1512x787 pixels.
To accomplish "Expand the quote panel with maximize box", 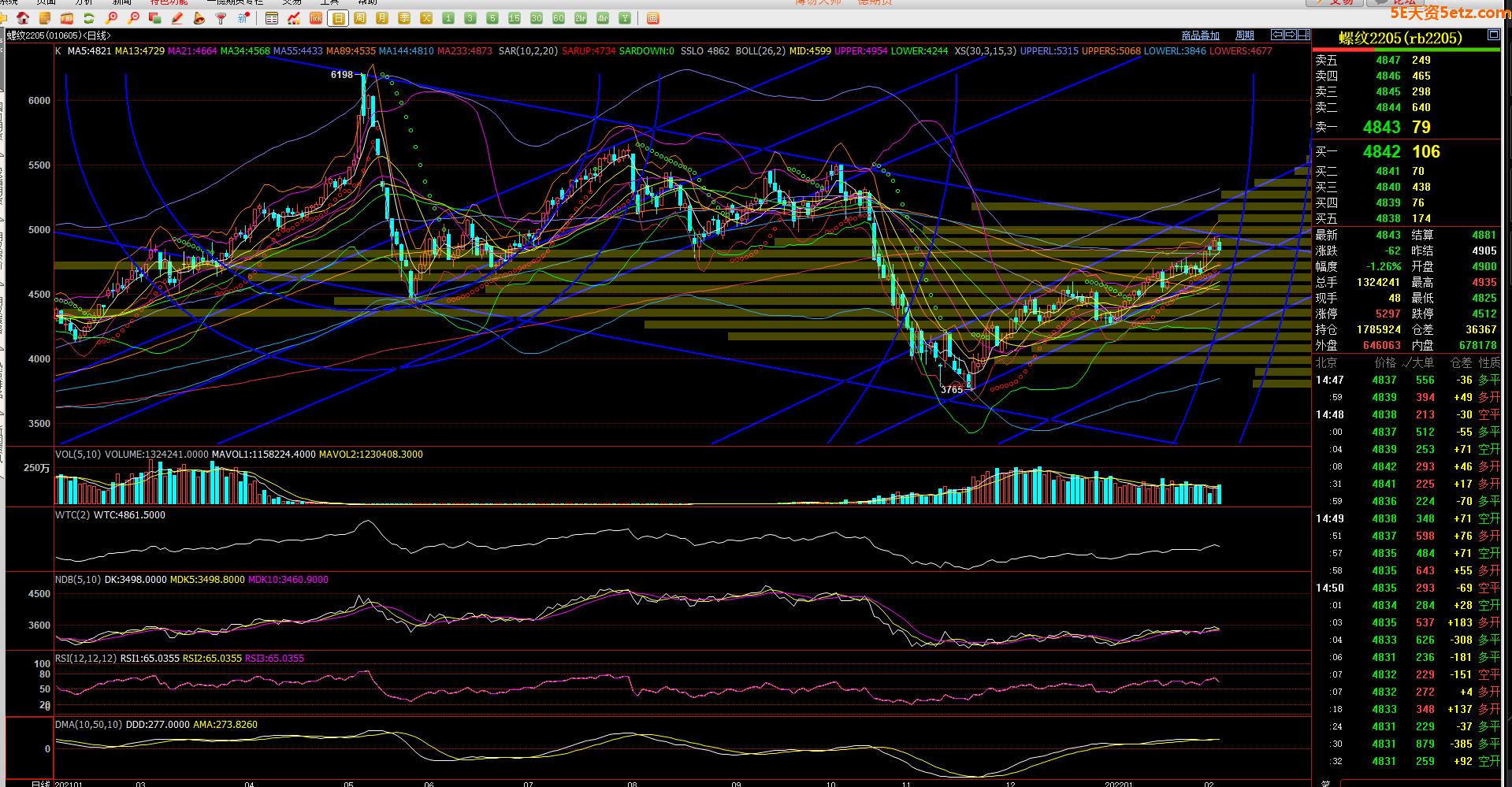I will point(1493,35).
